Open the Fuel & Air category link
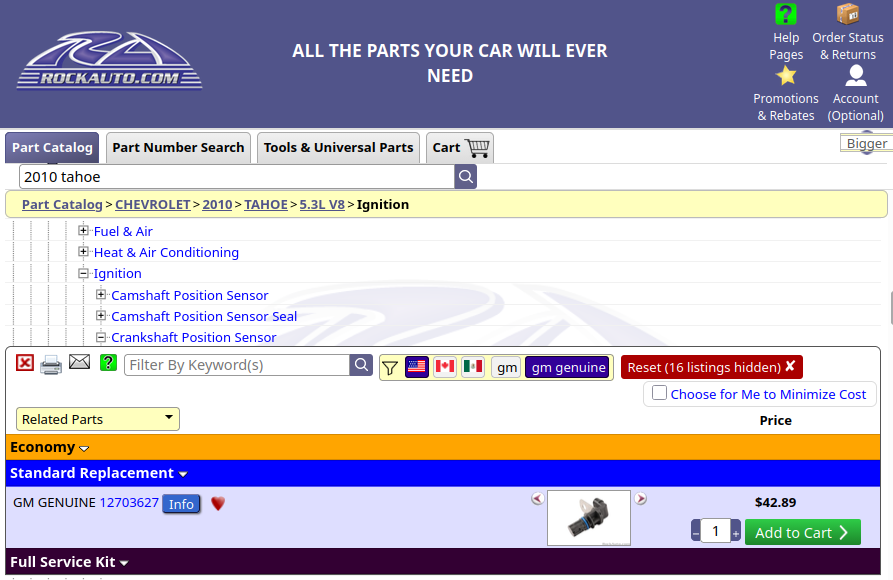 coord(123,231)
